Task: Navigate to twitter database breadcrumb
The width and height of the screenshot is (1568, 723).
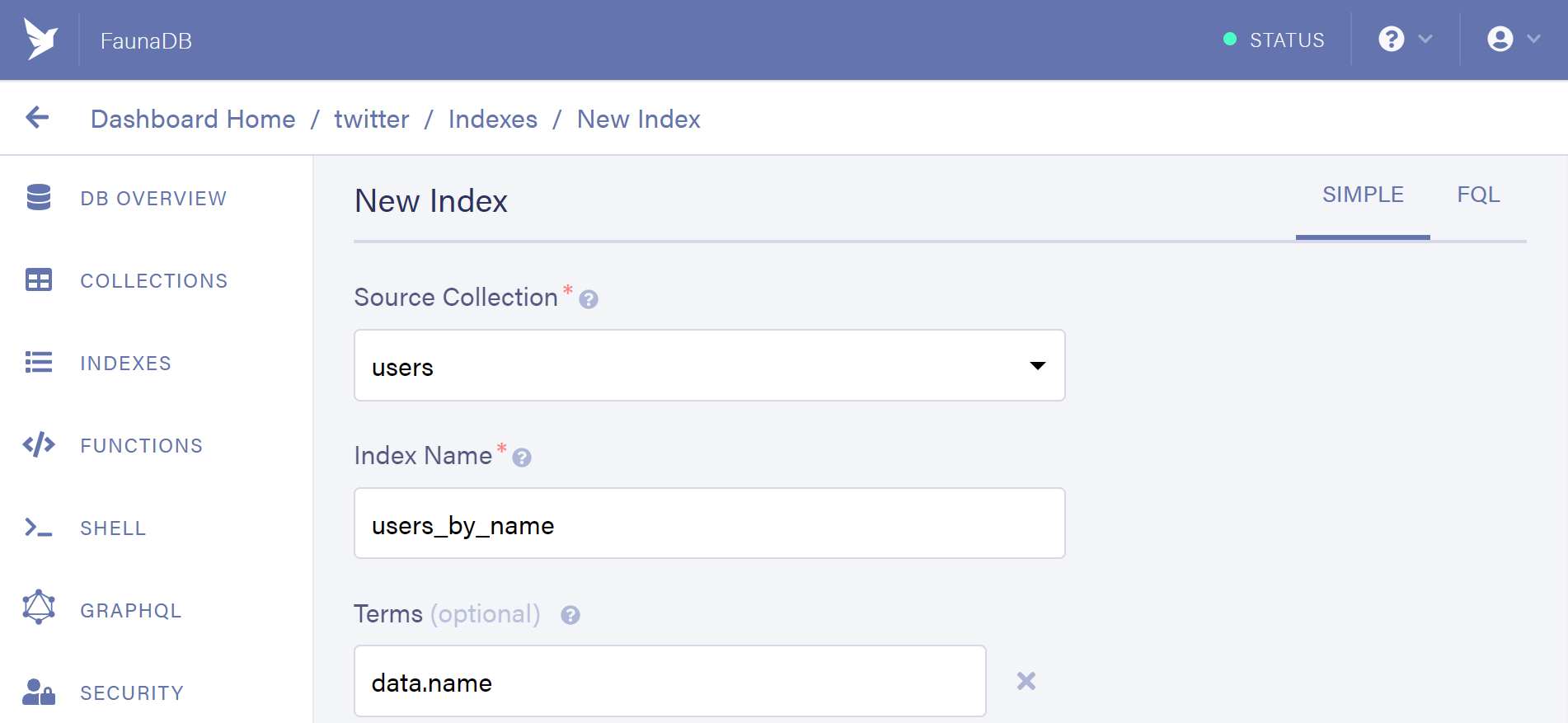Action: (372, 120)
